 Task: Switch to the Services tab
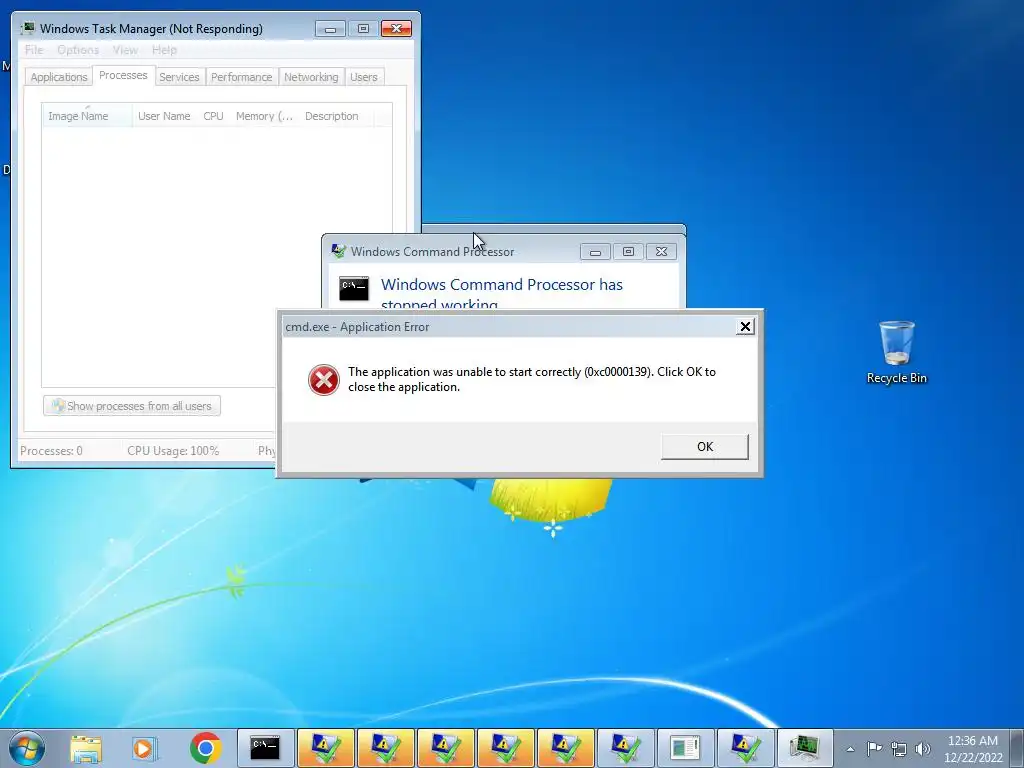[179, 77]
